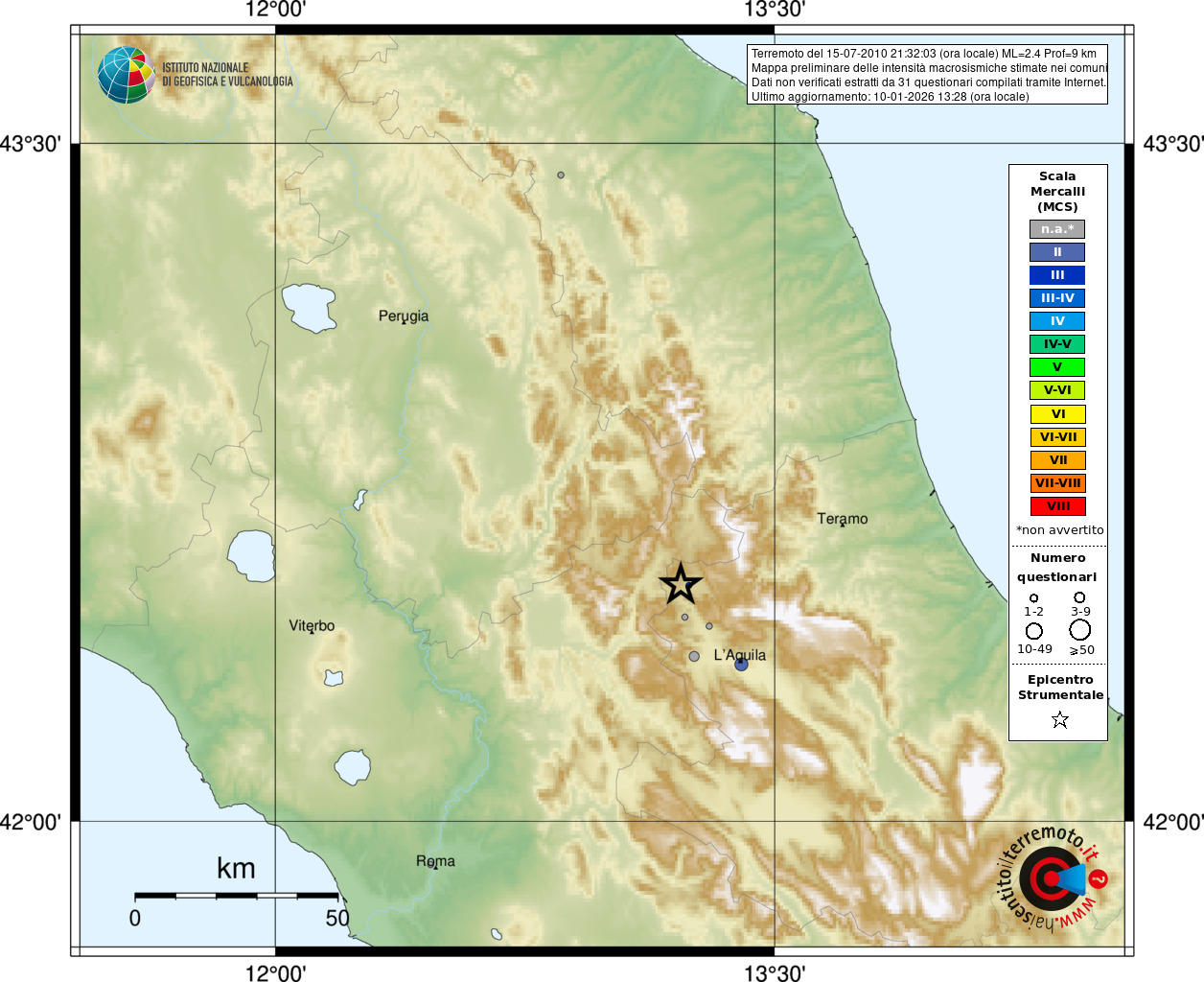Click the small gray dot north of Perugia
This screenshot has width=1204, height=982.
click(561, 175)
